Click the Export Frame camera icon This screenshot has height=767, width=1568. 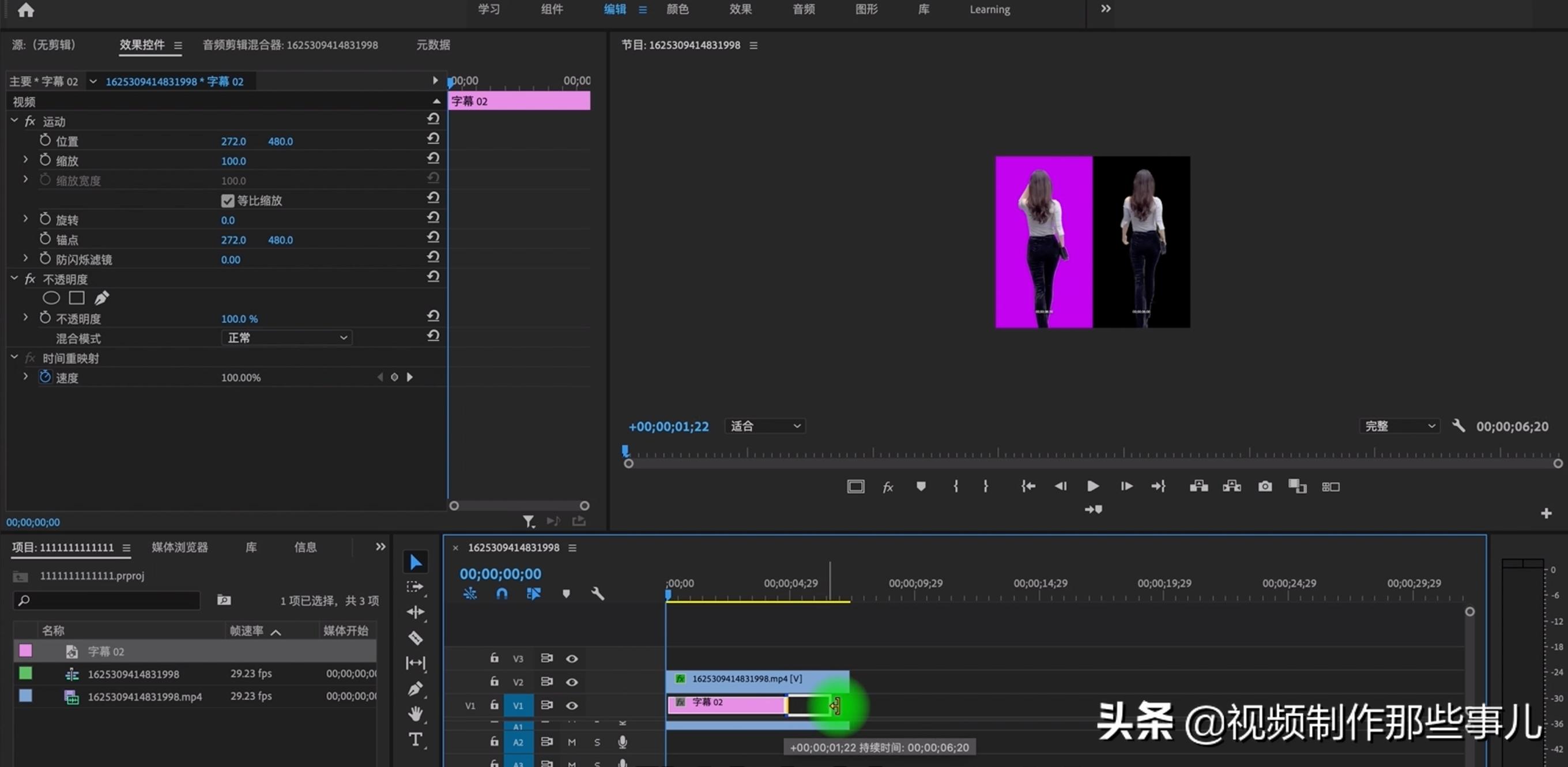[x=1265, y=486]
